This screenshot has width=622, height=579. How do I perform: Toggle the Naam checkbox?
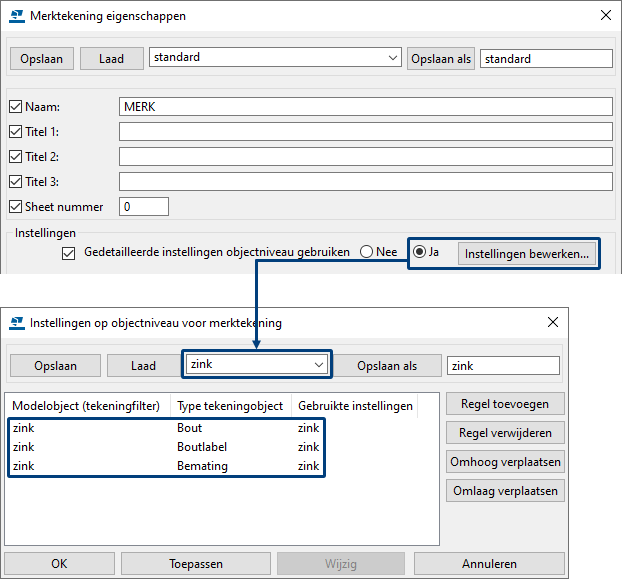(x=15, y=106)
